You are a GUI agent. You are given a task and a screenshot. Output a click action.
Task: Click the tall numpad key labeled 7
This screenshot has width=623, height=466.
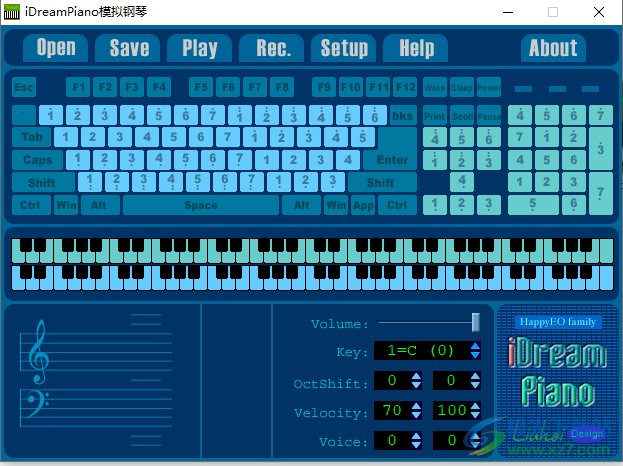coord(601,194)
